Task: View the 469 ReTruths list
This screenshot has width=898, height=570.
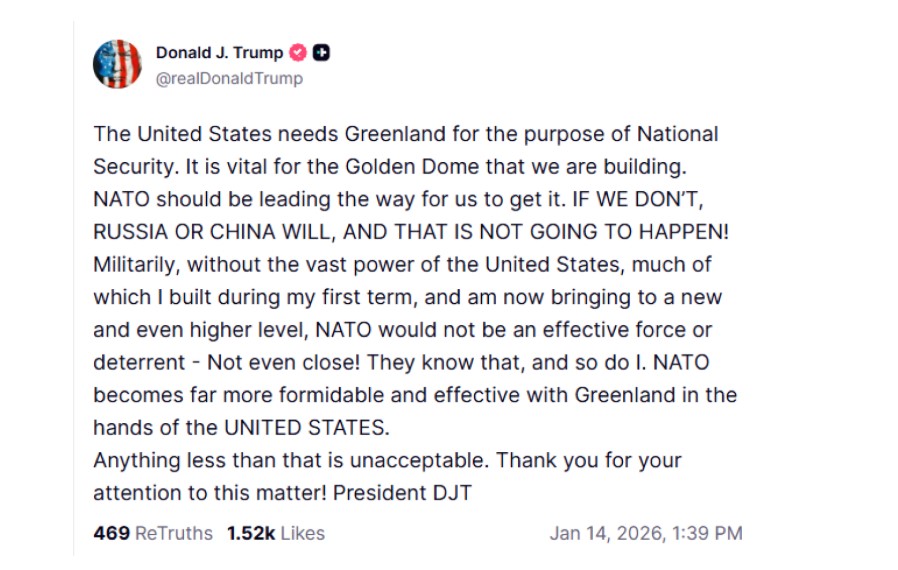Action: tap(111, 533)
